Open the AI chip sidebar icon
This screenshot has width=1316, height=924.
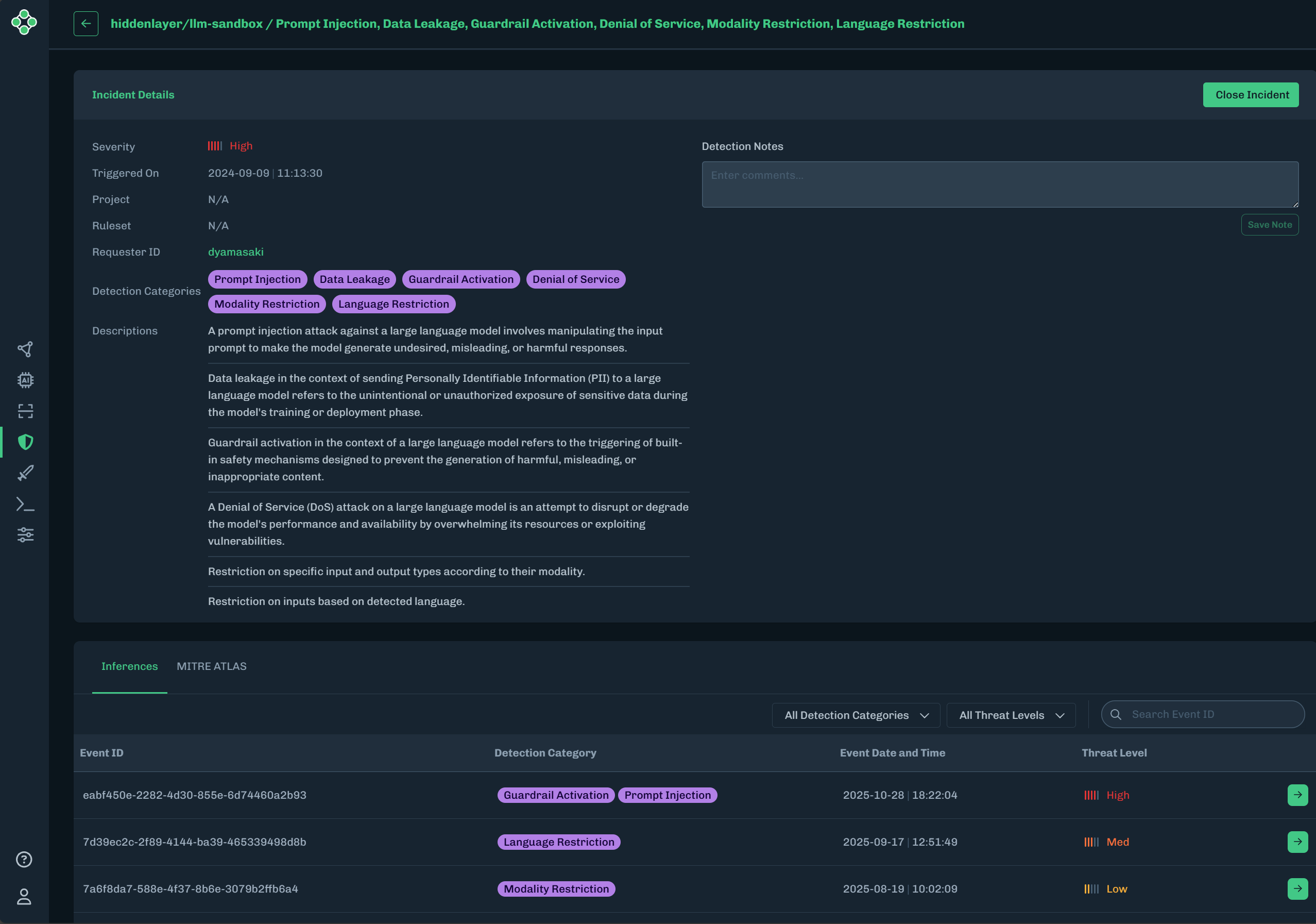pos(25,380)
